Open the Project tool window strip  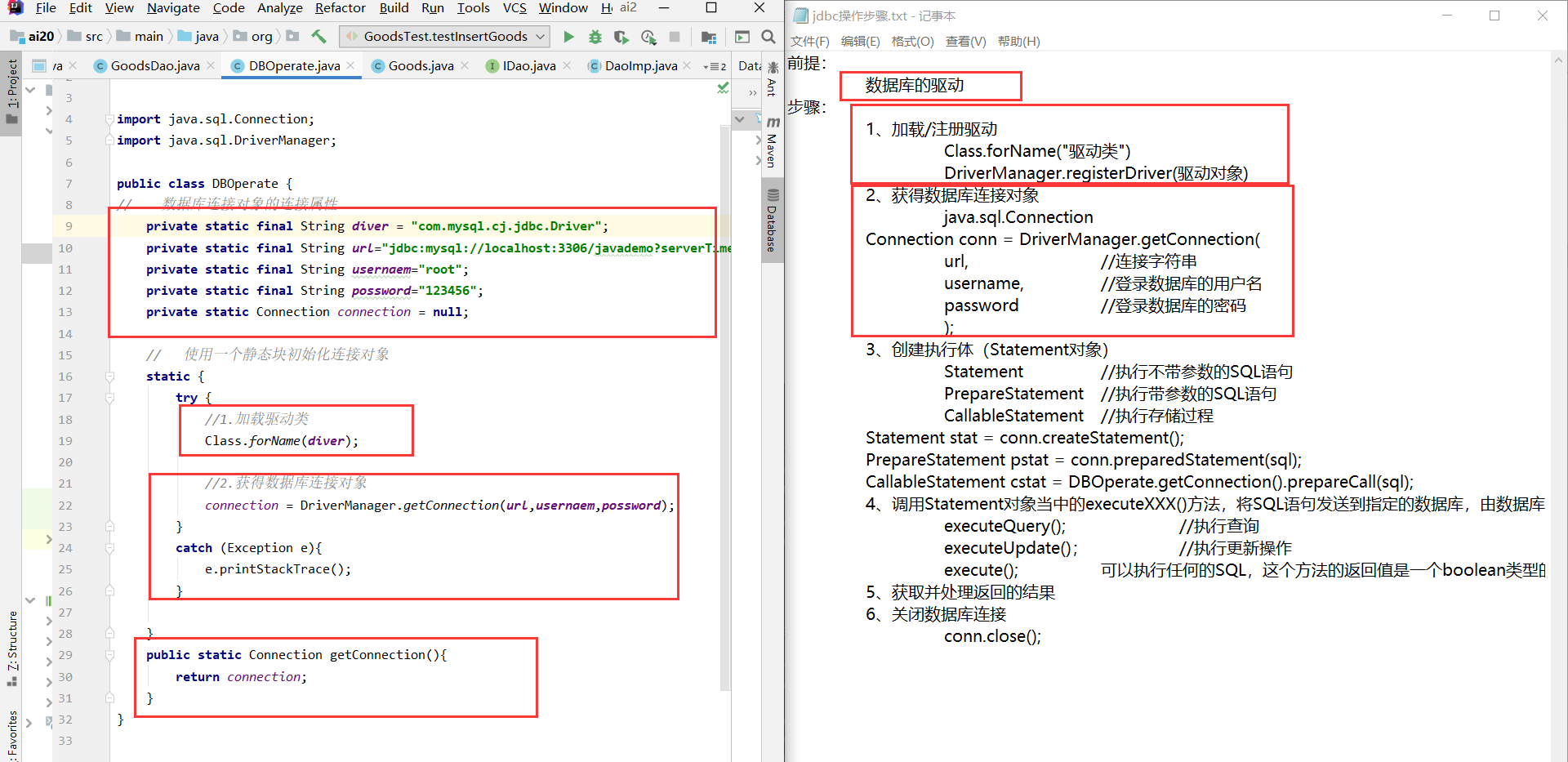(x=11, y=91)
